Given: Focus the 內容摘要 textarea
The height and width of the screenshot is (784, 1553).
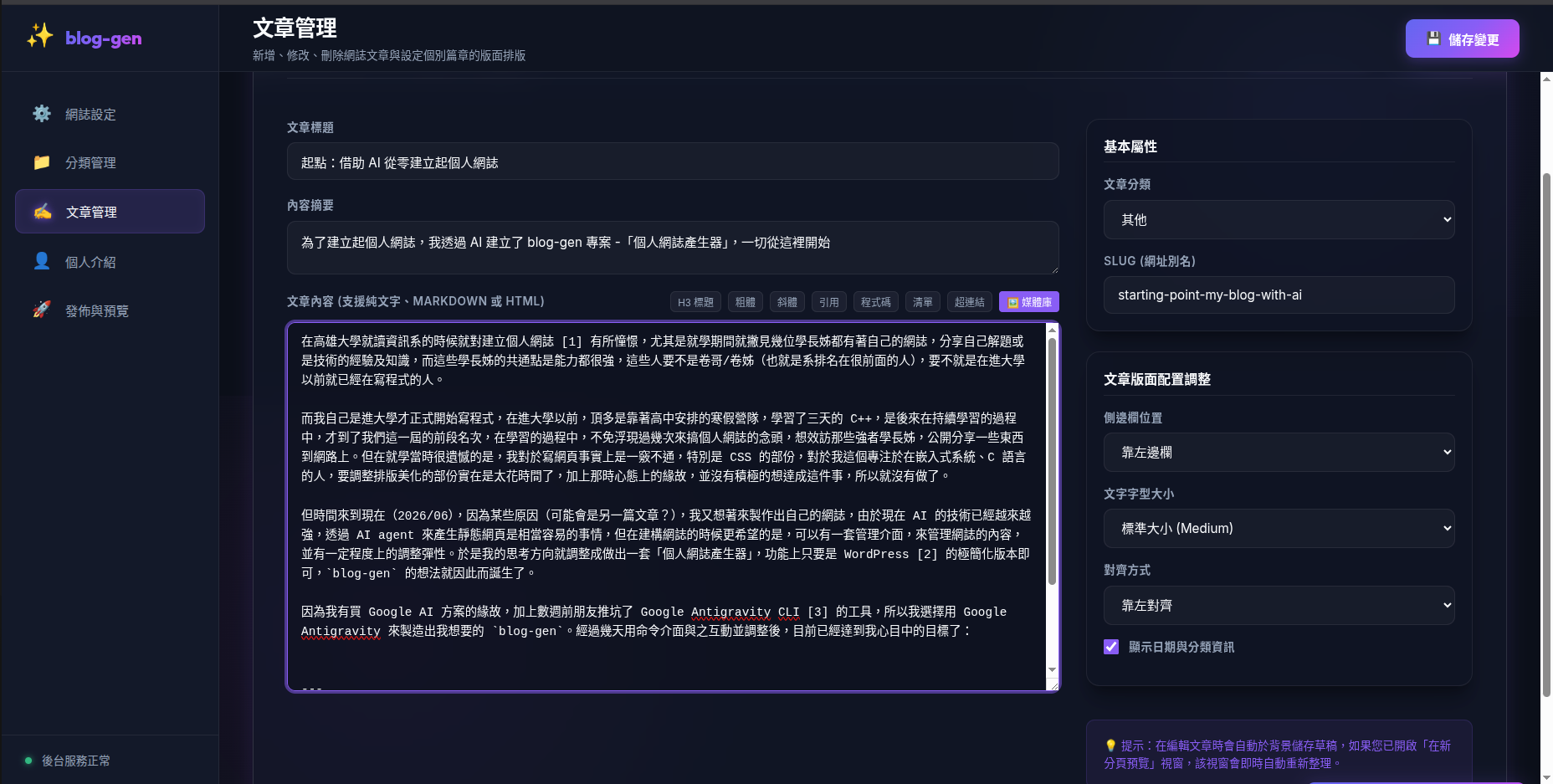Looking at the screenshot, I should pyautogui.click(x=673, y=248).
